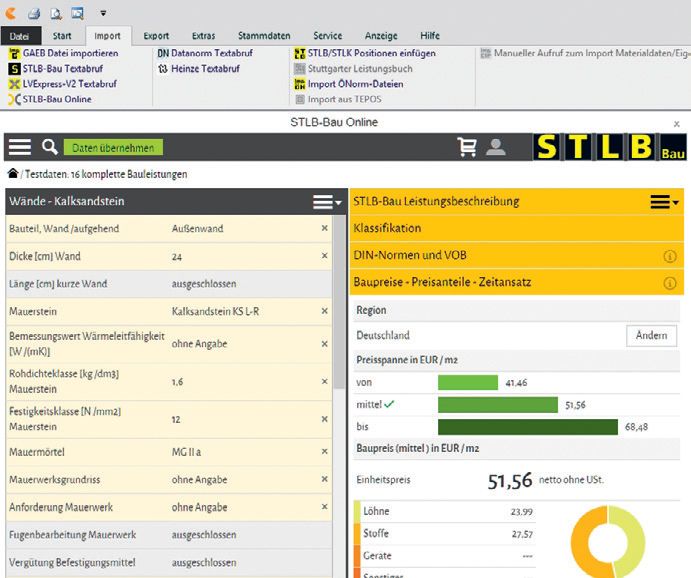Show info for DIN-Normen und VOB
Image resolution: width=691 pixels, height=578 pixels.
(670, 256)
